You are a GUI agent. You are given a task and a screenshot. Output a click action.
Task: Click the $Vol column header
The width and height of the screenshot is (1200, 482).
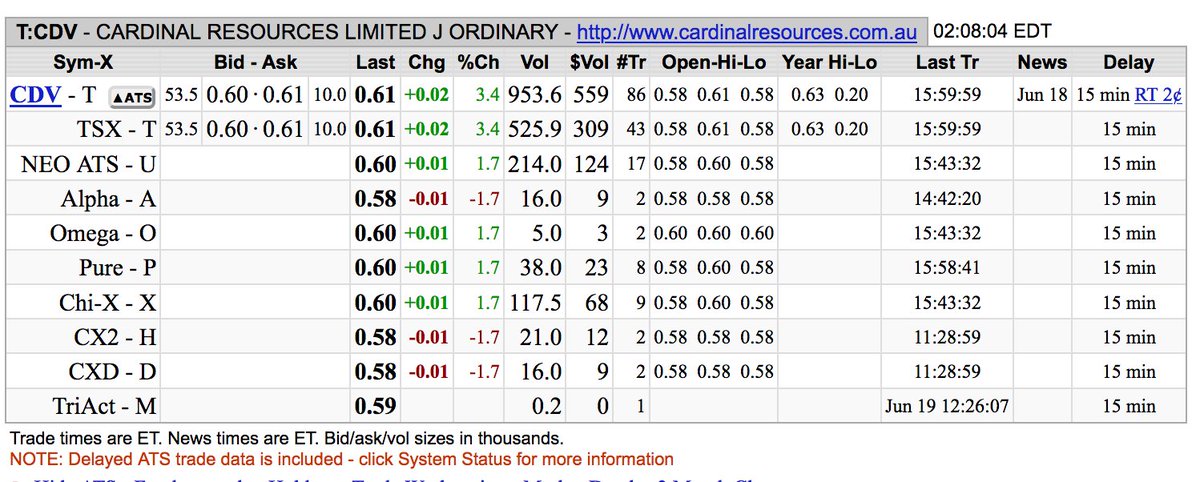point(588,62)
